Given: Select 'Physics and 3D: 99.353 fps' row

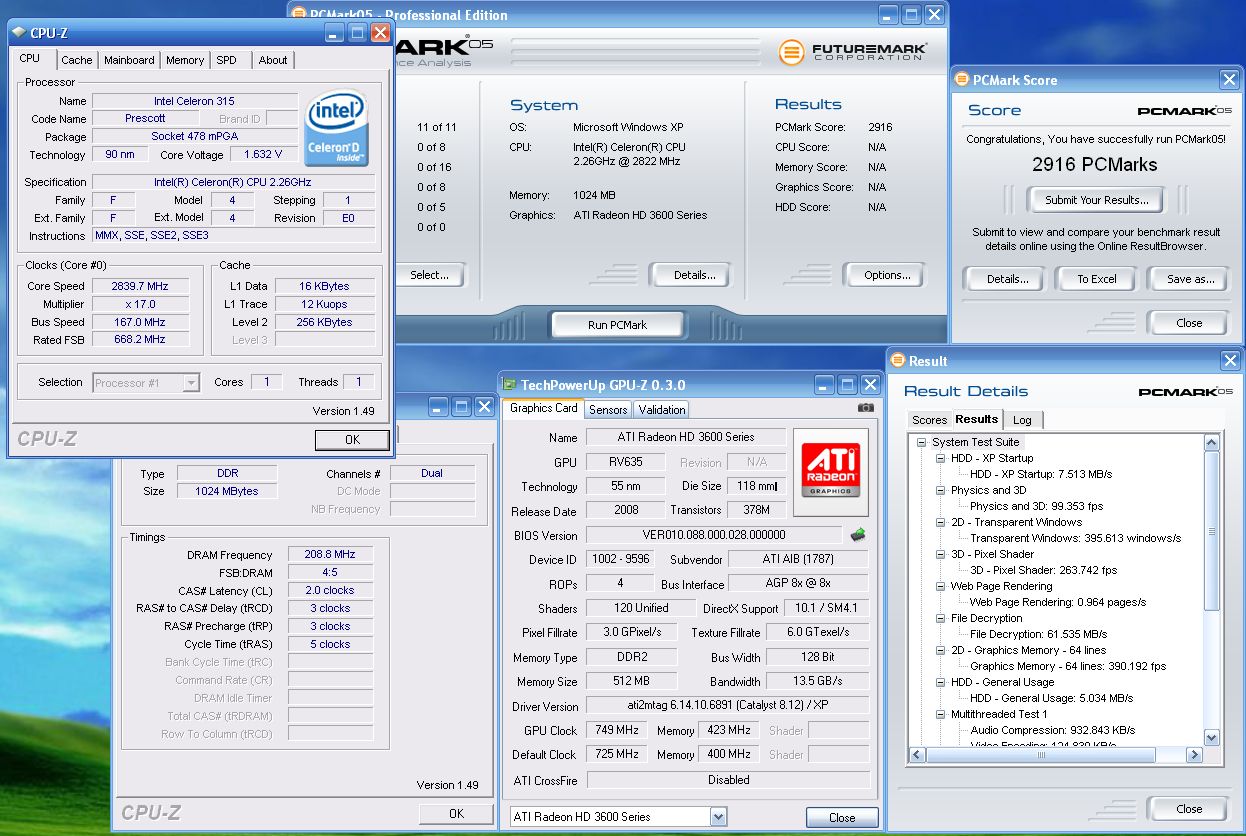Looking at the screenshot, I should click(x=1037, y=506).
